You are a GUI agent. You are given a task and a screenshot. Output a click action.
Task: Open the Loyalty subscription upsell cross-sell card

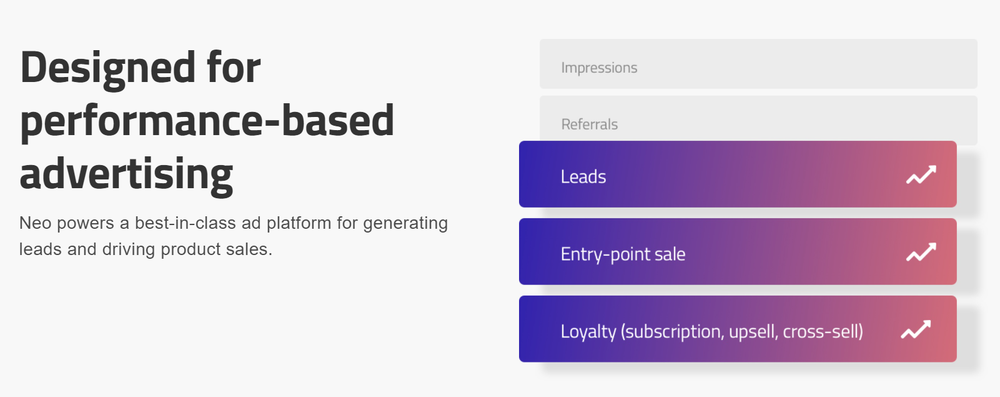click(x=738, y=329)
